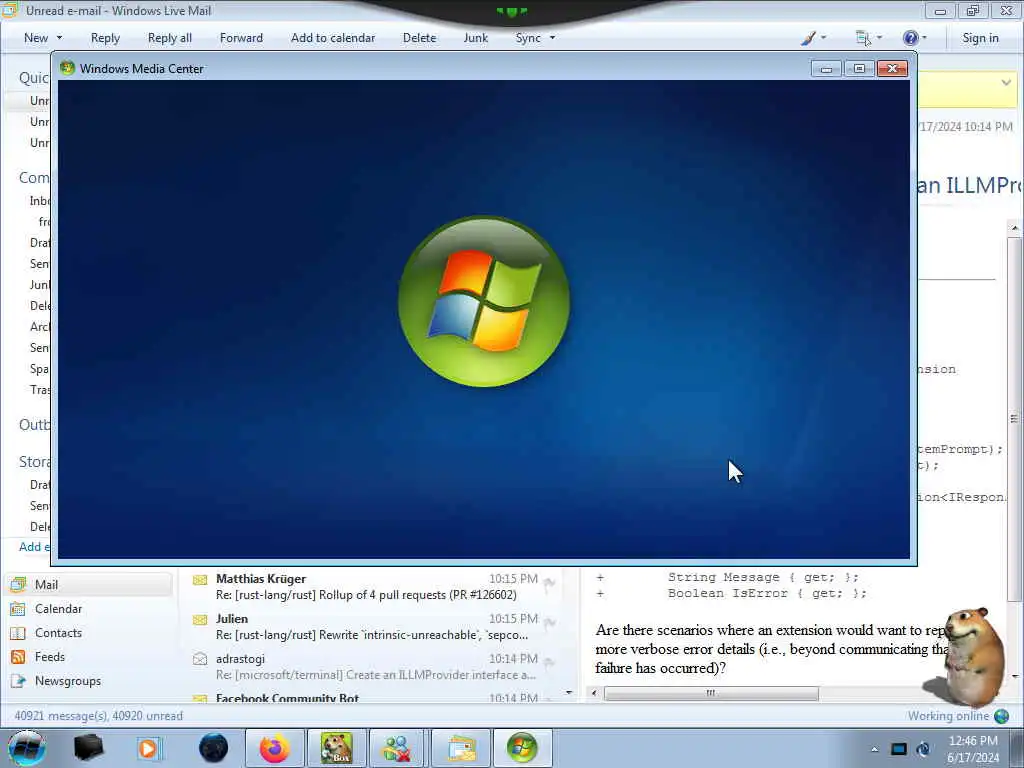Click the black box taskbar icon
The height and width of the screenshot is (768, 1024).
click(88, 748)
